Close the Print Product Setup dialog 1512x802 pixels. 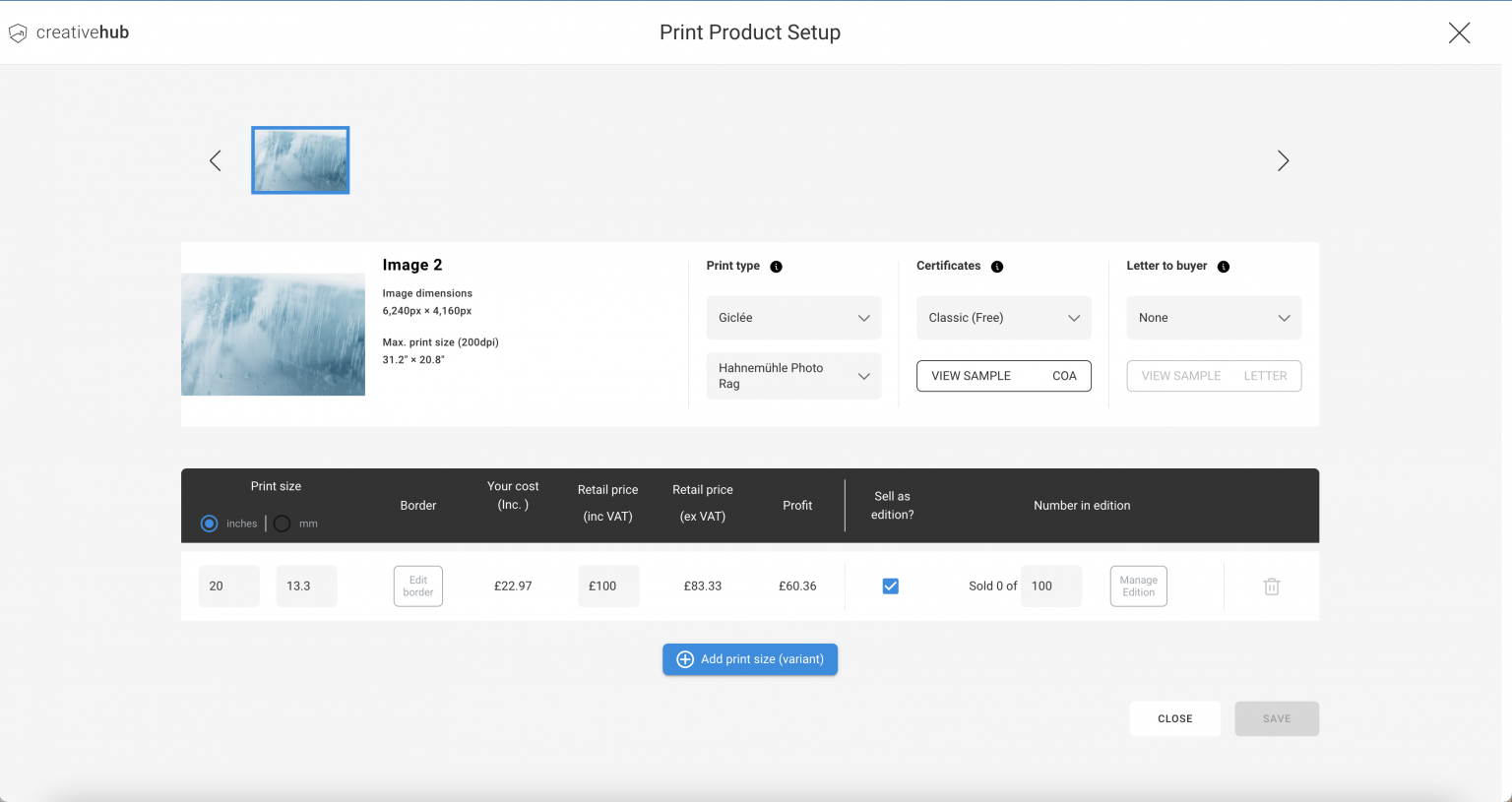(x=1459, y=33)
